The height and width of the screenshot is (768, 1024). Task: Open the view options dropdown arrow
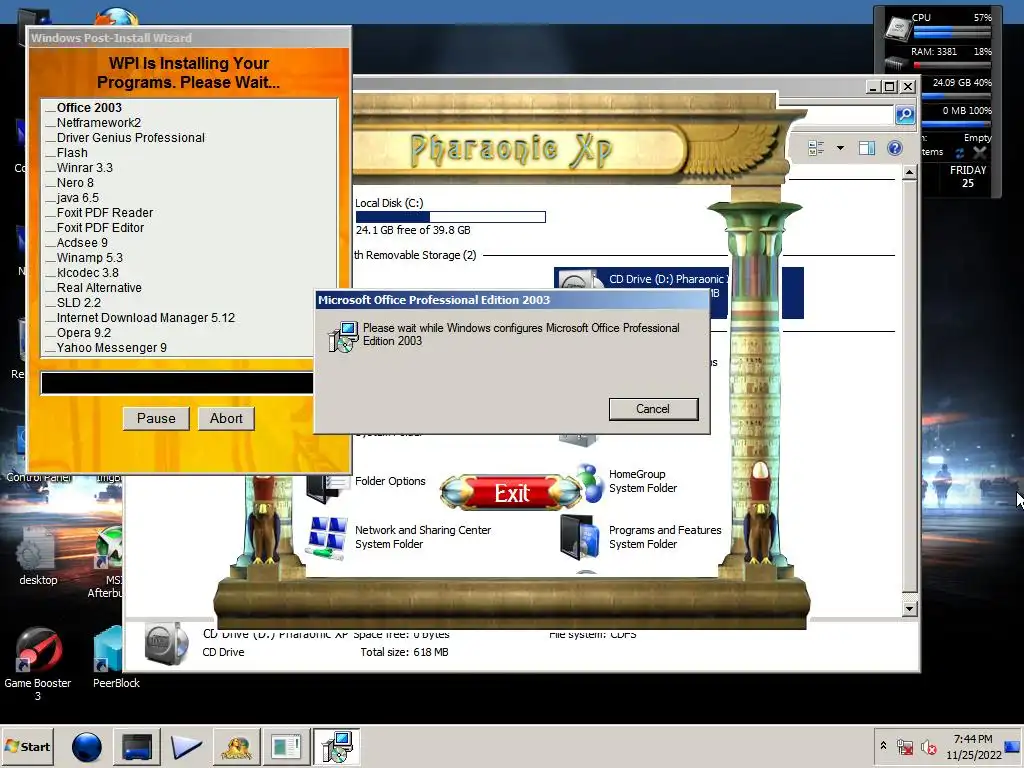840,148
